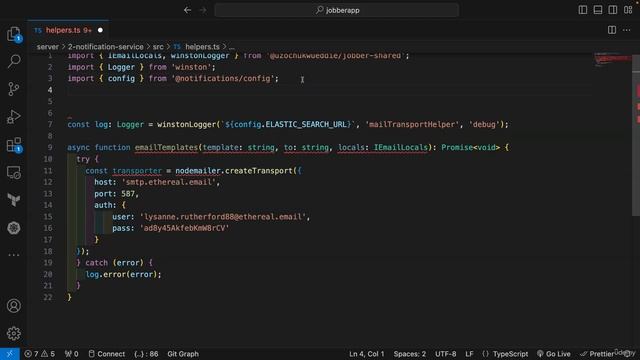Click the Prettier status item
Viewport: 640px width, 360px height.
tap(598, 354)
